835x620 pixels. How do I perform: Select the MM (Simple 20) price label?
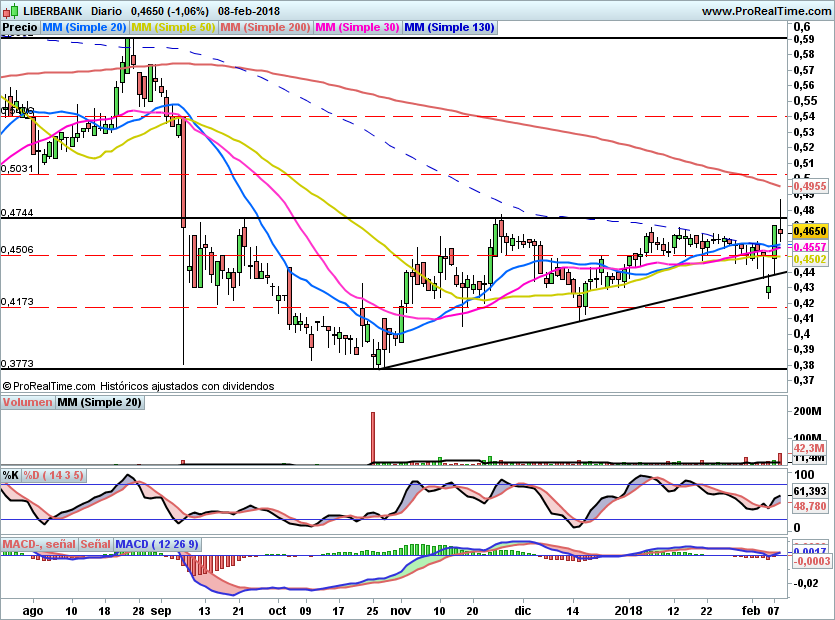coord(84,27)
